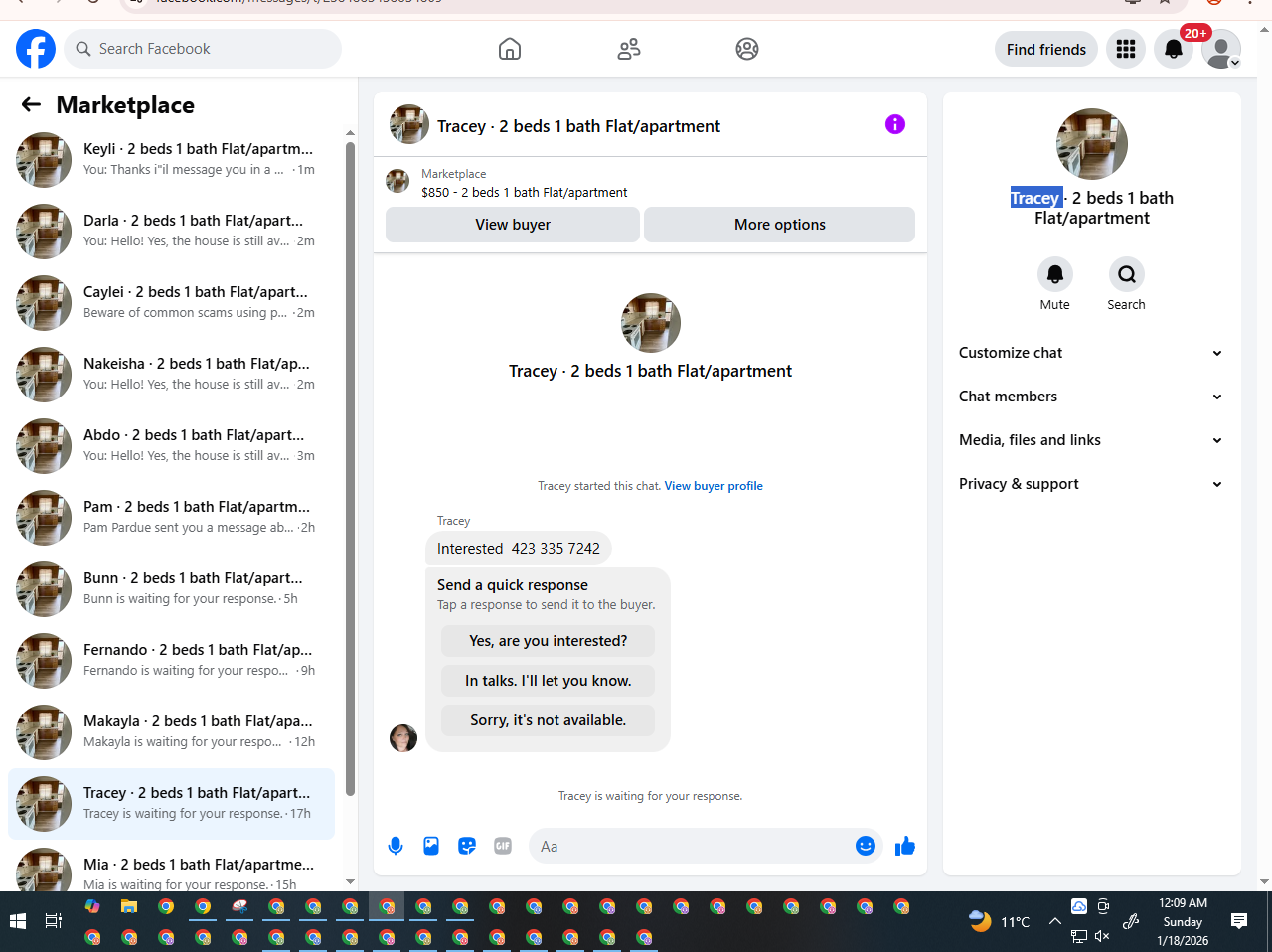Open the Home tab icon
Screen dimensions: 1272x952
pos(510,49)
